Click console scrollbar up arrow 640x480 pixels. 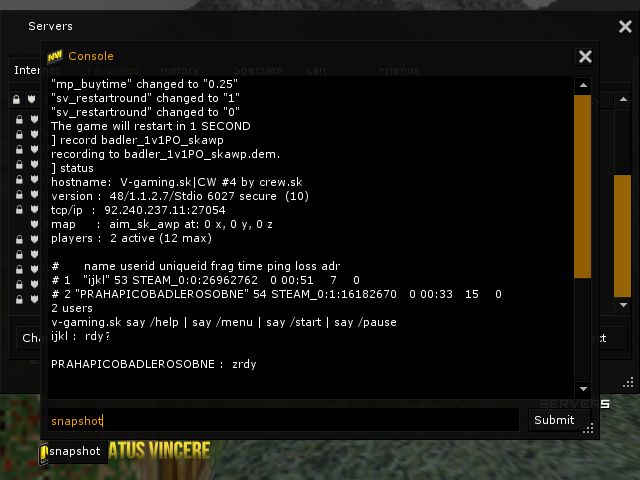coord(583,85)
